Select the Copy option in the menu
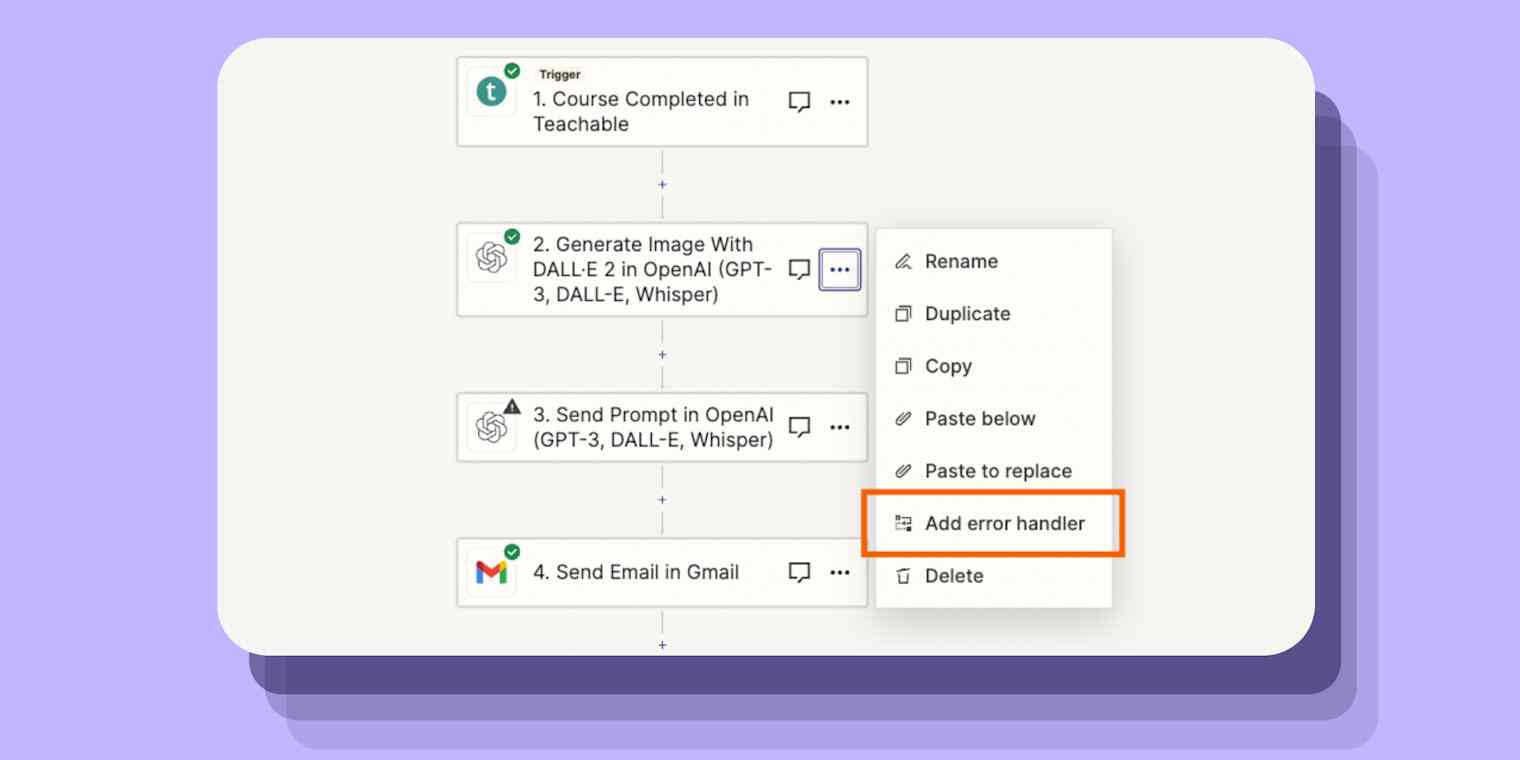Screen dimensions: 1520x760 [945, 366]
